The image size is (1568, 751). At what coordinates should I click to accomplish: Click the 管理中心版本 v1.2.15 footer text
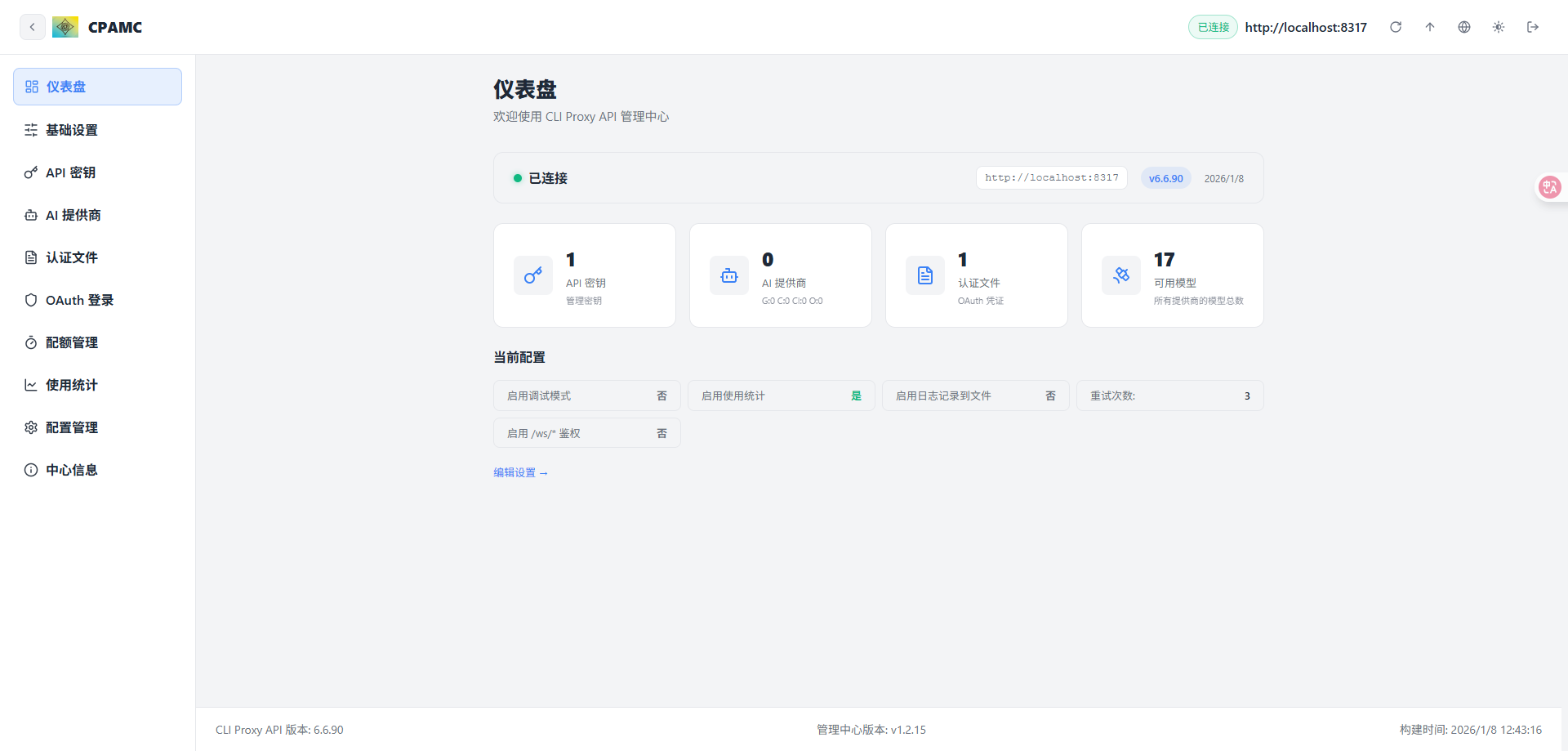click(871, 730)
